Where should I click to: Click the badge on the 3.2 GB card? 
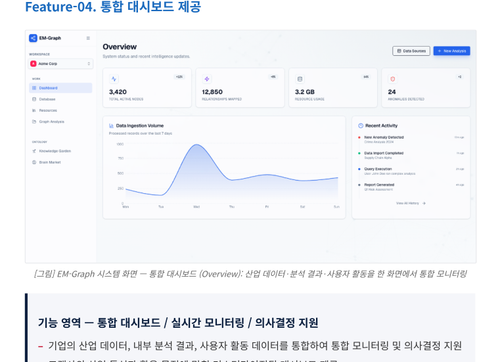[366, 77]
